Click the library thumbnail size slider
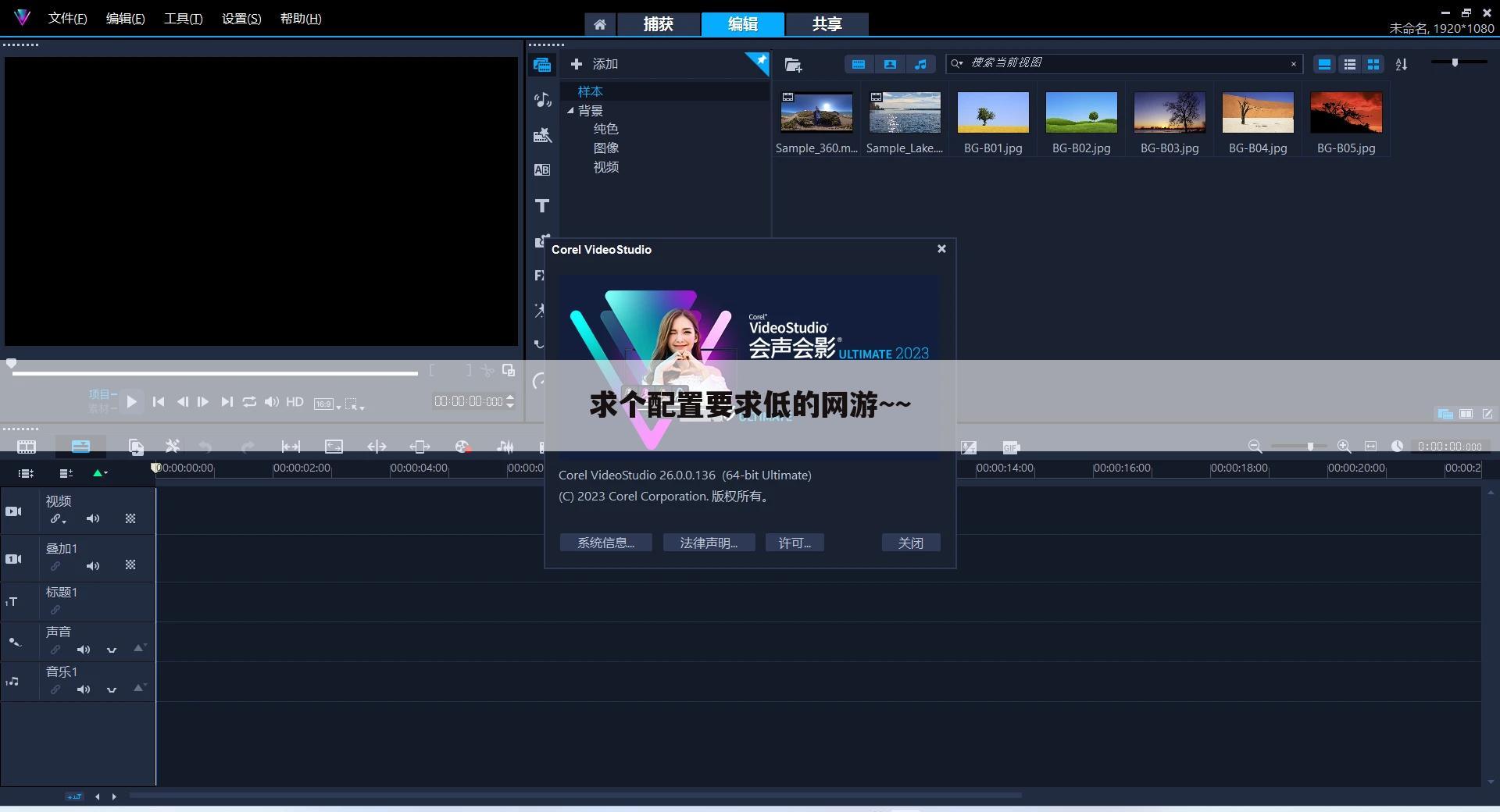 click(1458, 62)
